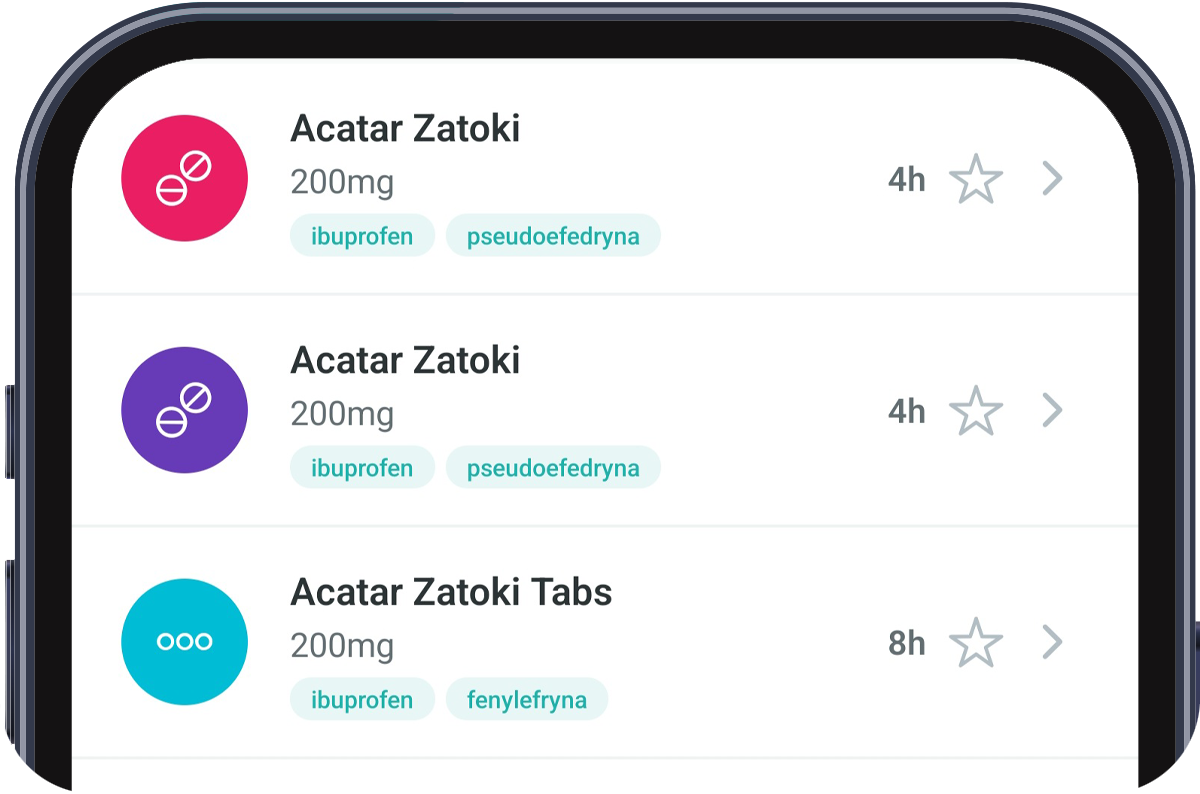Open details chevron for pink Acatar Zatoki

(x=1052, y=179)
